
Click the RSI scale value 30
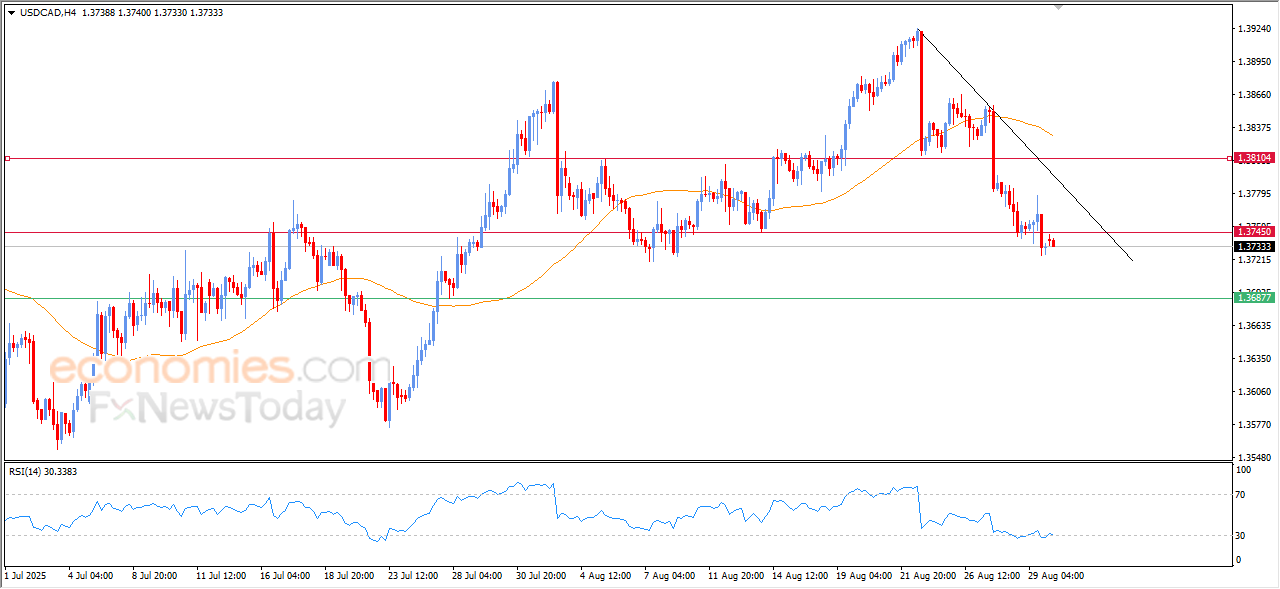[1242, 536]
